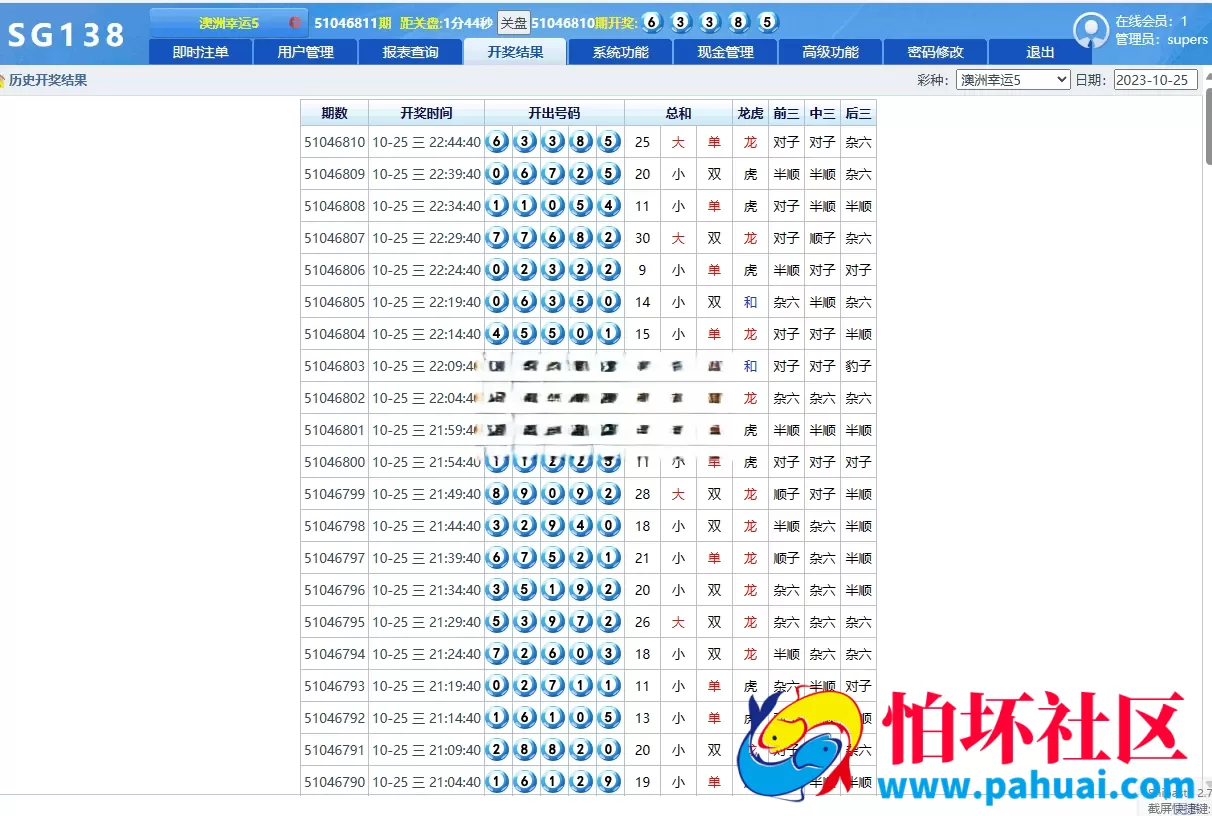
Task: Open the 用户管理 tab
Action: pos(305,52)
